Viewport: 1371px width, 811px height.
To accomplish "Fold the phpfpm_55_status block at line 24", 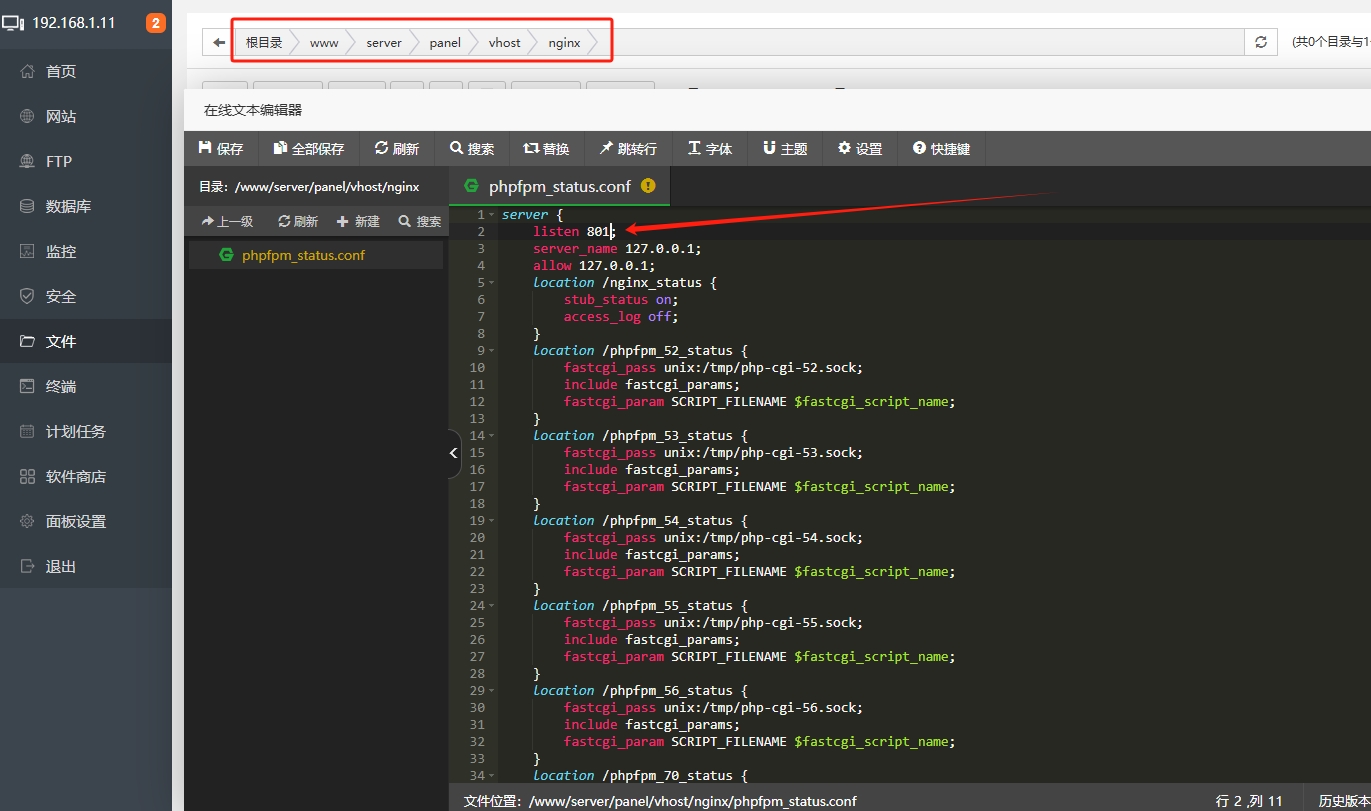I will click(x=492, y=606).
